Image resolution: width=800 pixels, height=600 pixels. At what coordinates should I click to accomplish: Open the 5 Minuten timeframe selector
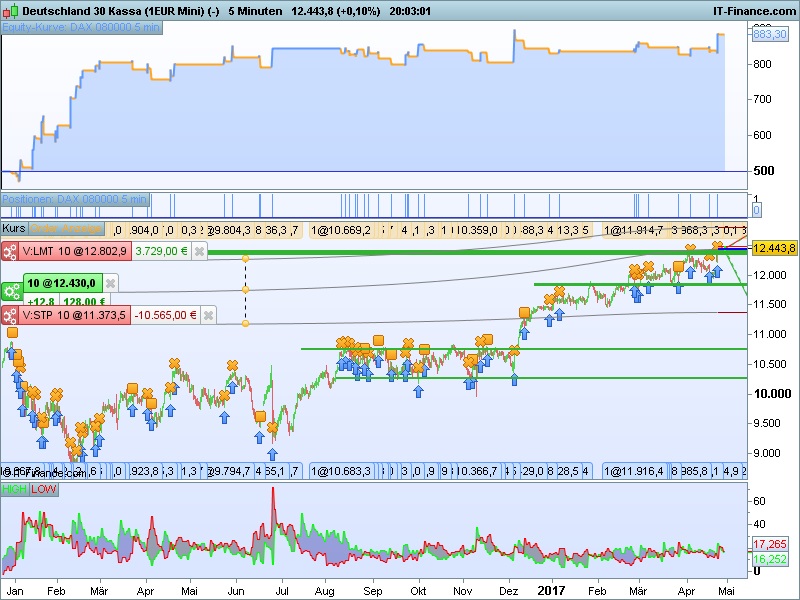255,11
